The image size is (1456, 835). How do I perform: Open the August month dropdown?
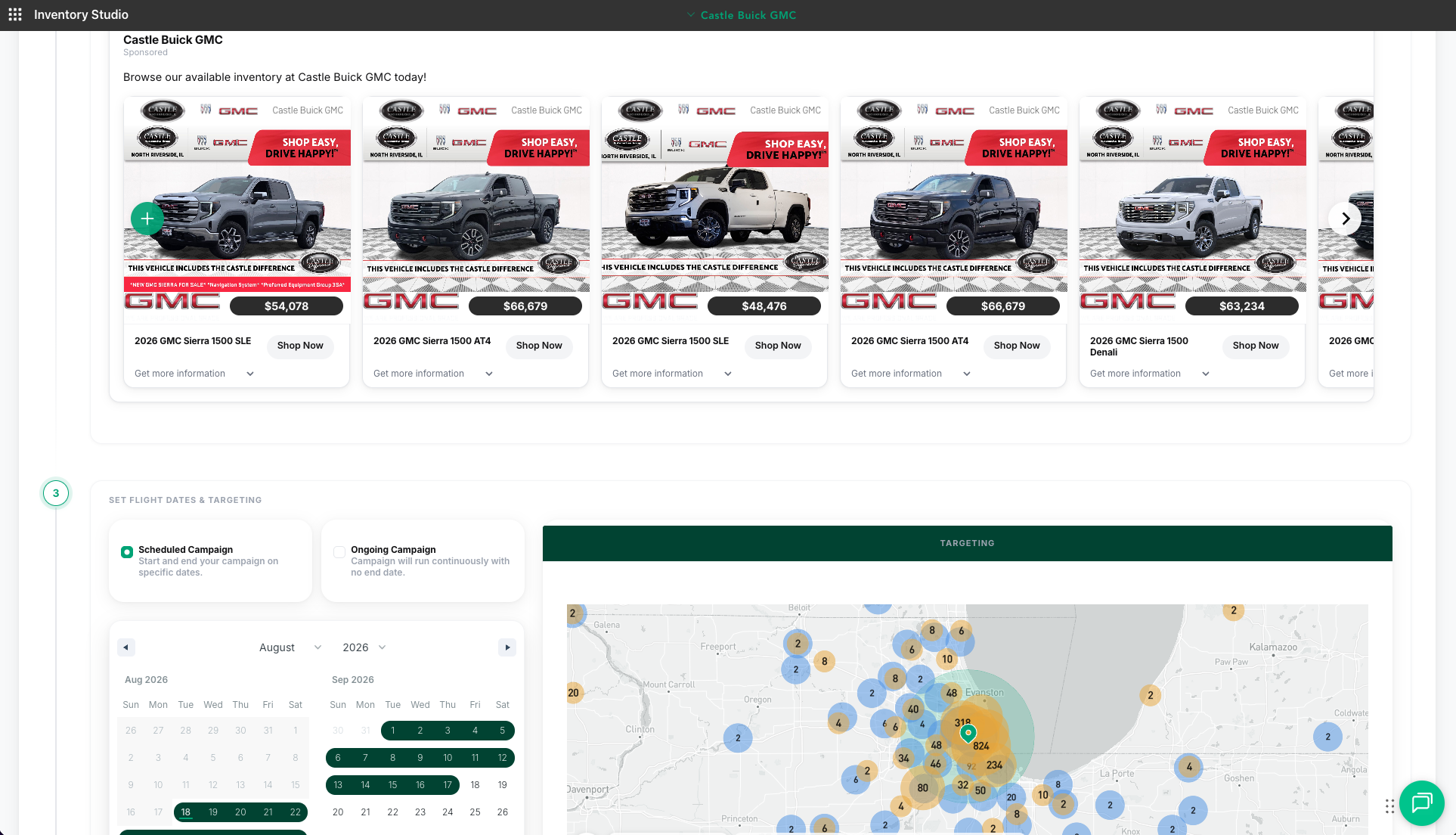[290, 647]
